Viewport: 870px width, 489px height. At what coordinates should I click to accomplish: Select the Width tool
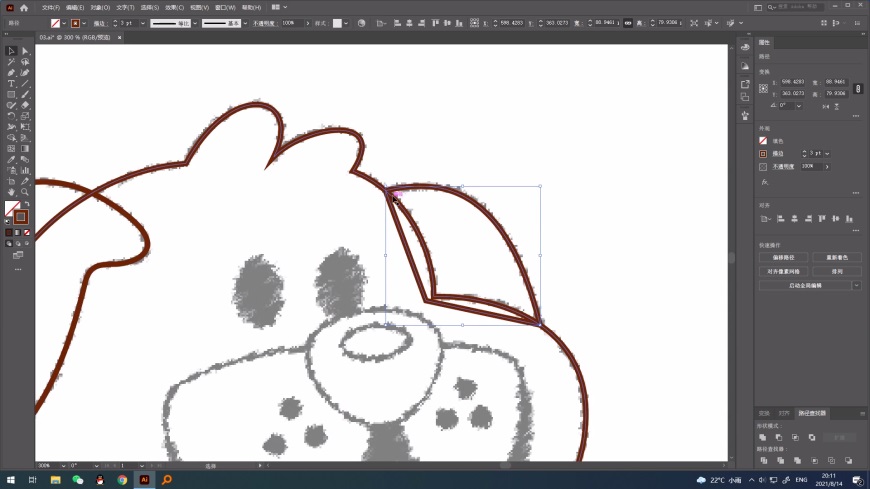11,127
